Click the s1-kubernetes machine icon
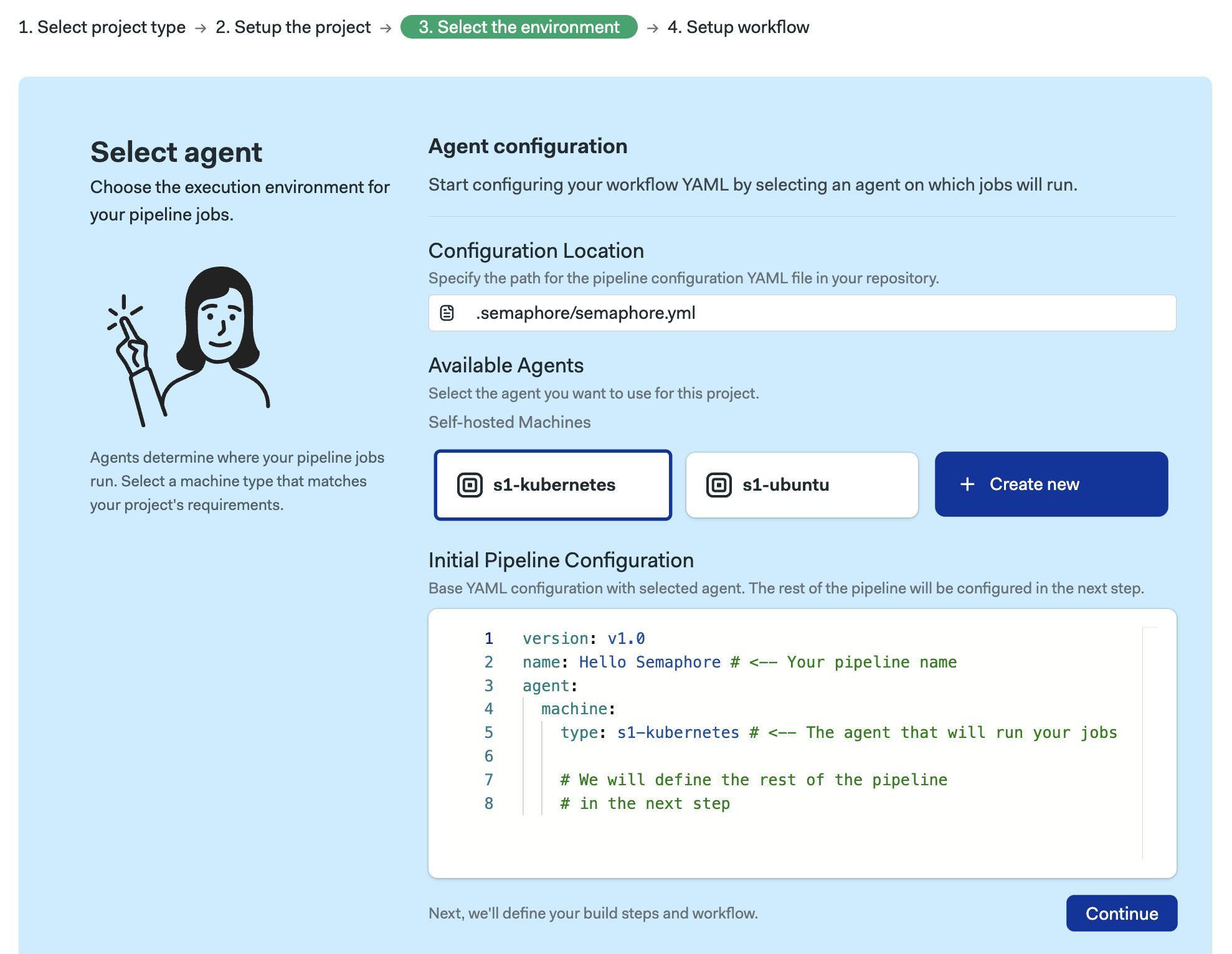The width and height of the screenshot is (1232, 954). coord(470,484)
